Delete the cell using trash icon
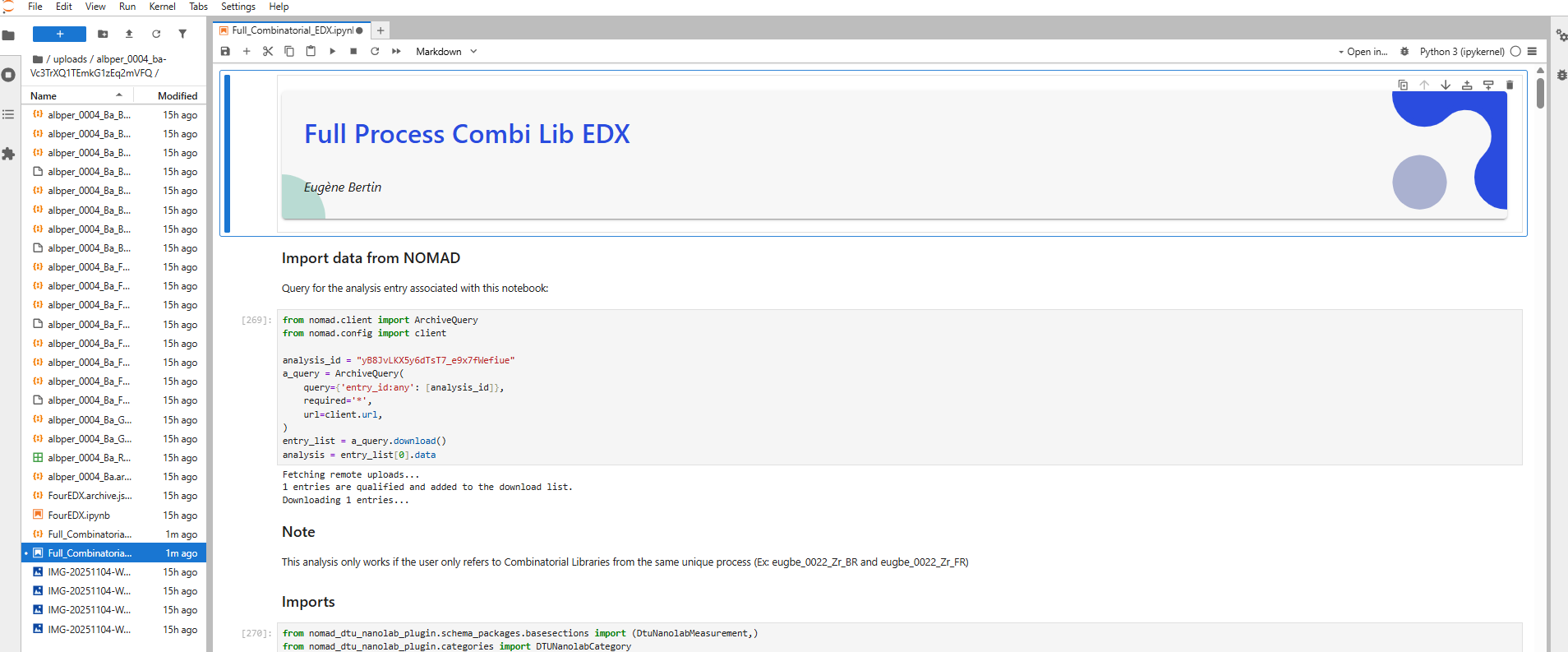This screenshot has height=652, width=1568. (x=1509, y=85)
